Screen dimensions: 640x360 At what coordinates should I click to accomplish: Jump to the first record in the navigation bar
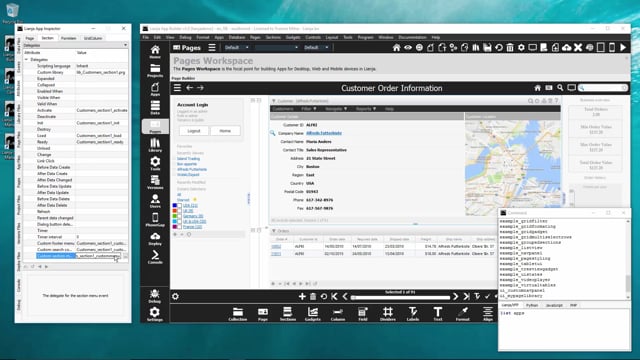[334, 297]
